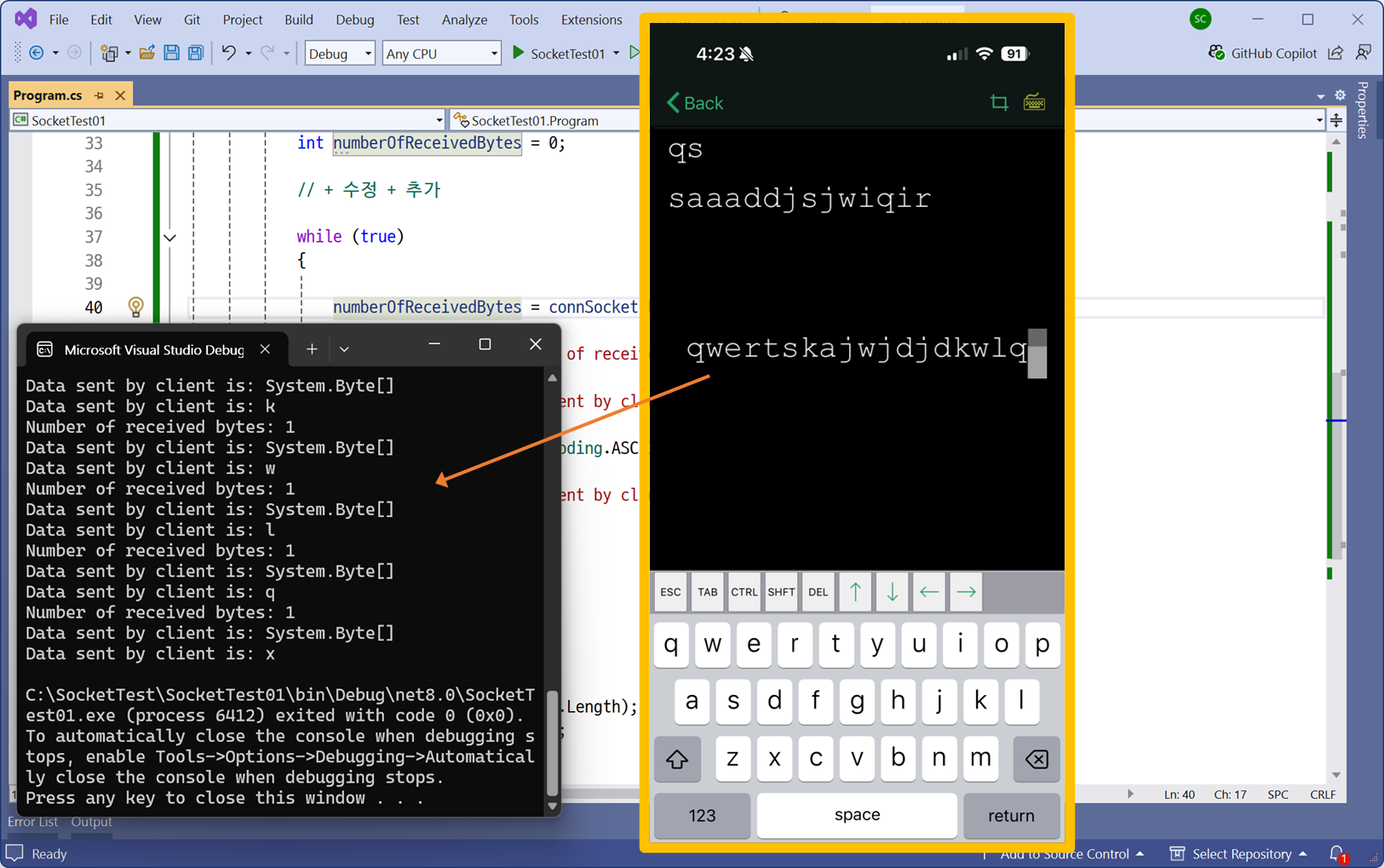Tap the backspace key on phone keyboard

pyautogui.click(x=1037, y=758)
